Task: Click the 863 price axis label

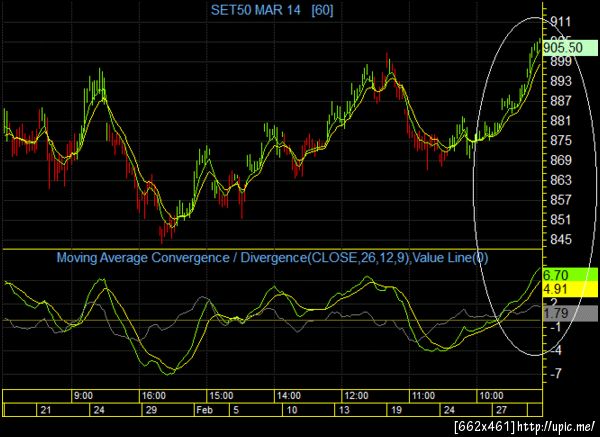Action: pos(561,180)
